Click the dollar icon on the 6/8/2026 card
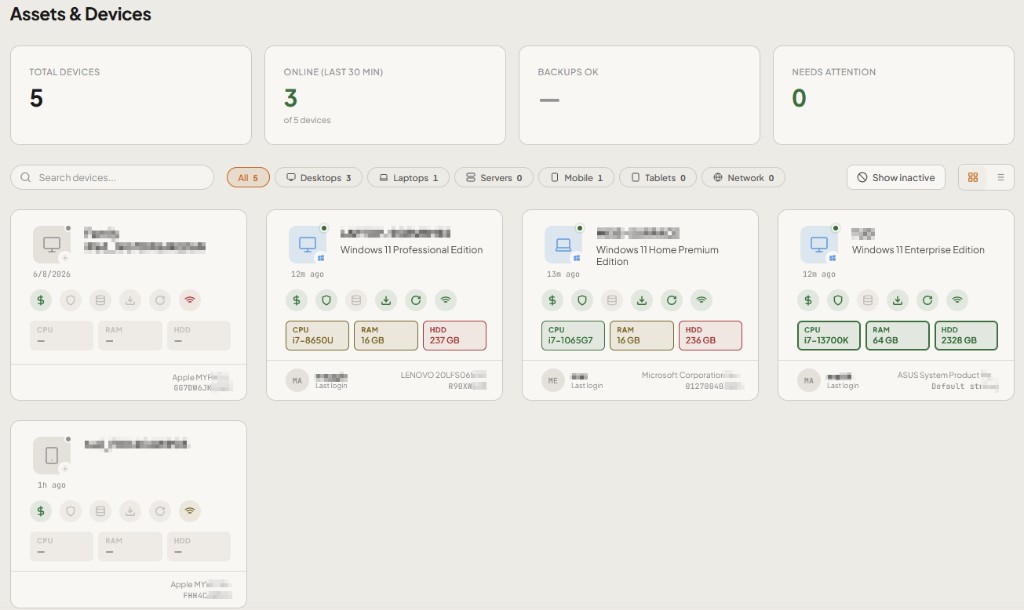This screenshot has width=1024, height=610. [x=40, y=300]
